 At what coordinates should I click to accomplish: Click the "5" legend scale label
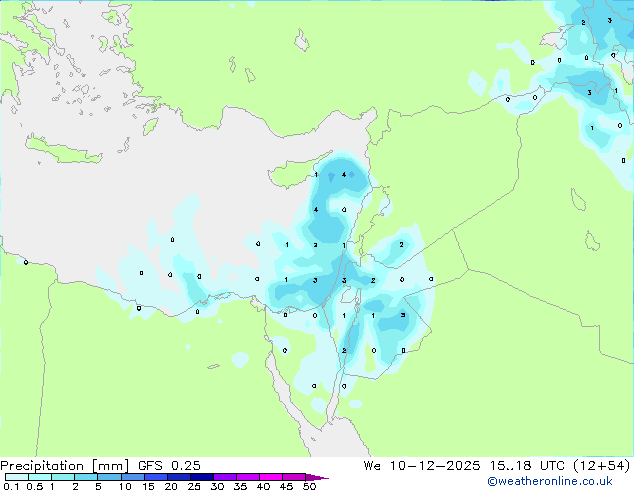(x=98, y=486)
